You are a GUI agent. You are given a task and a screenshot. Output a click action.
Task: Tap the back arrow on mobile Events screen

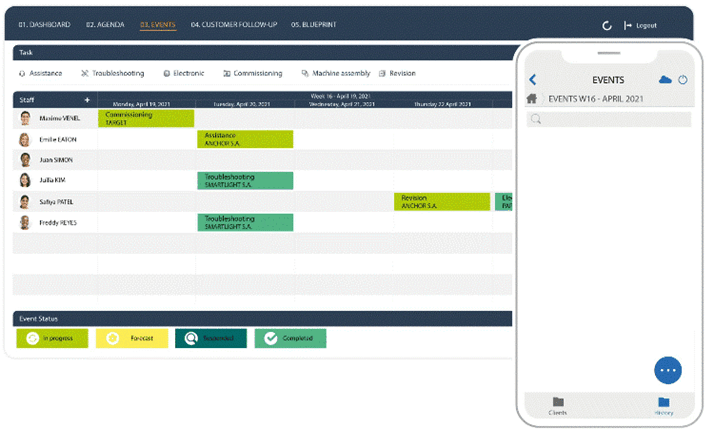(x=532, y=80)
